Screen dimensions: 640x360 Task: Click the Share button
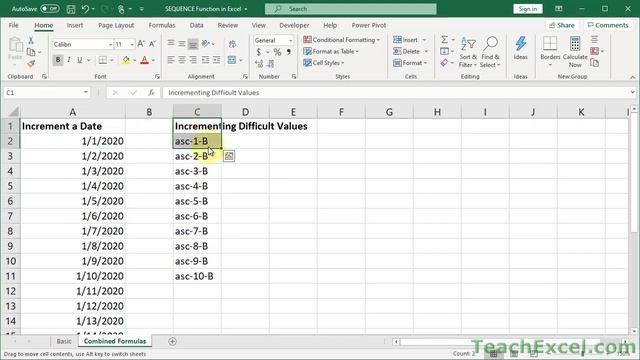562,25
